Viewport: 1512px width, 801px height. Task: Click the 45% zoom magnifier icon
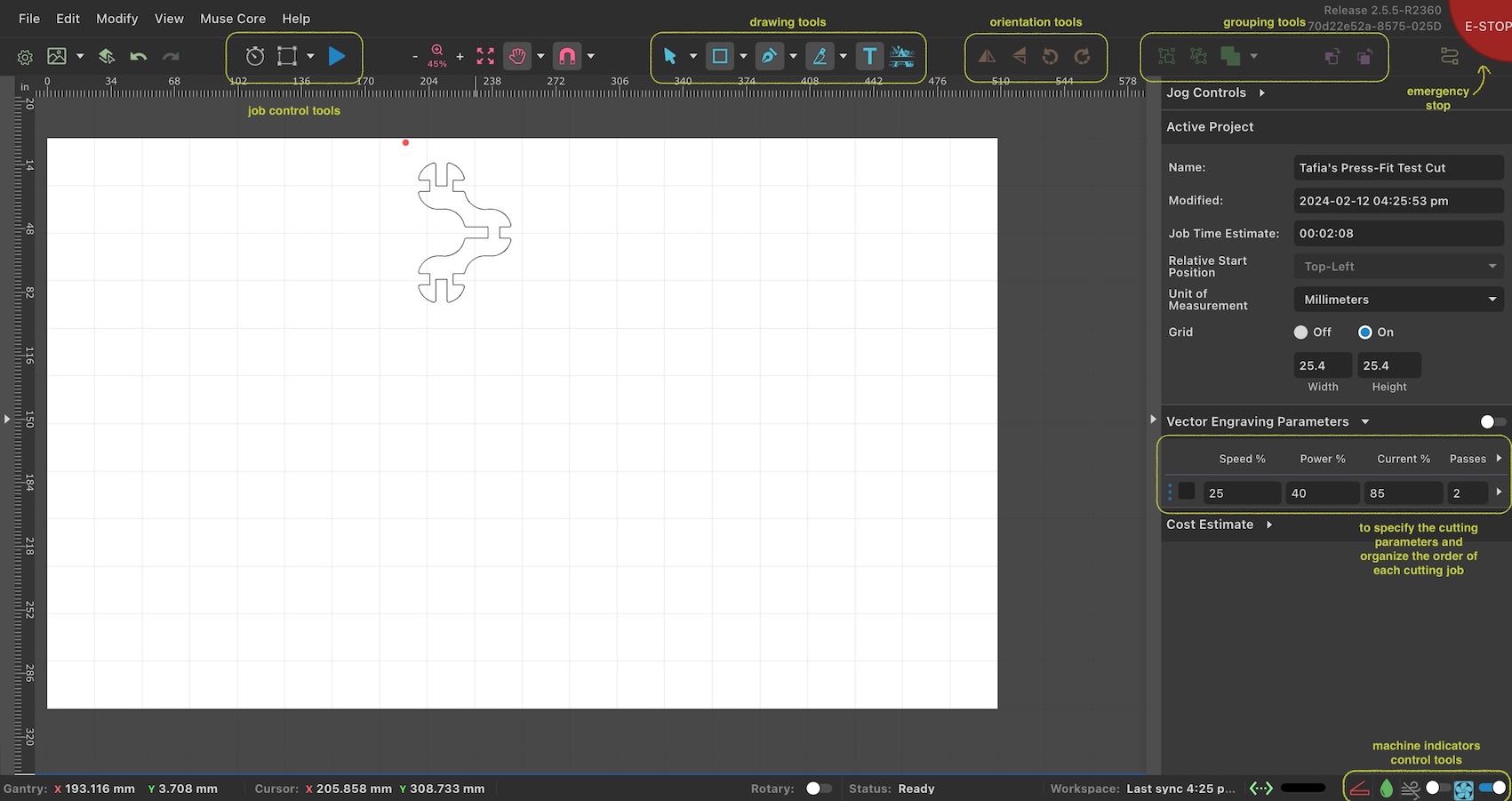point(437,56)
